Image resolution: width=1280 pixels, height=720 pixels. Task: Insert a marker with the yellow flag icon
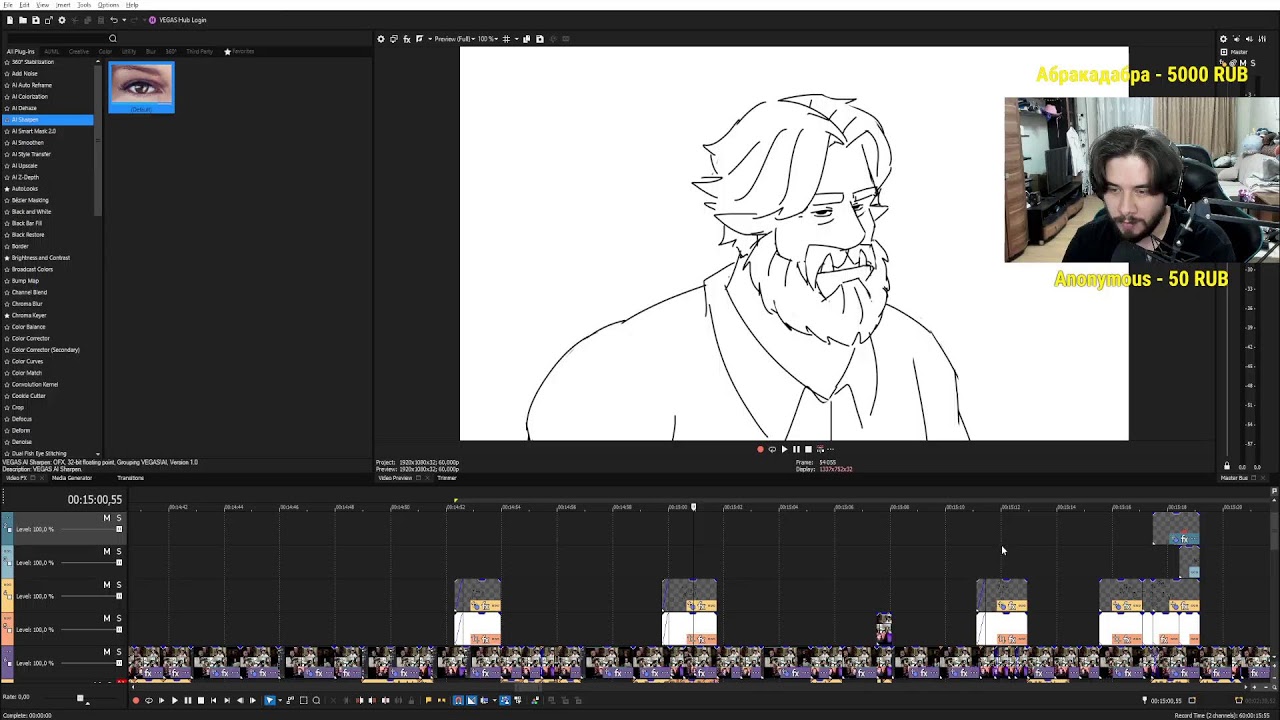(x=429, y=700)
